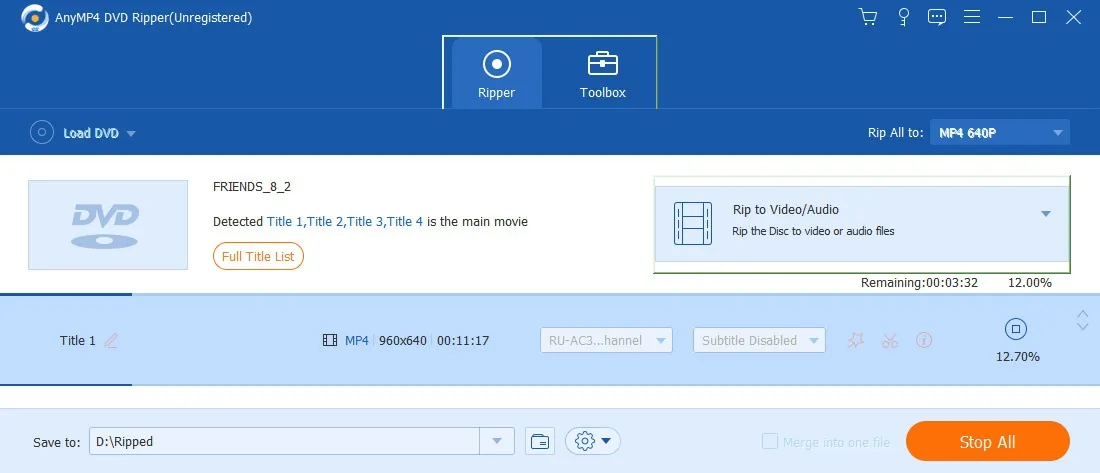Click the MP4 output format label
Screen dimensions: 1100x473
tap(357, 340)
